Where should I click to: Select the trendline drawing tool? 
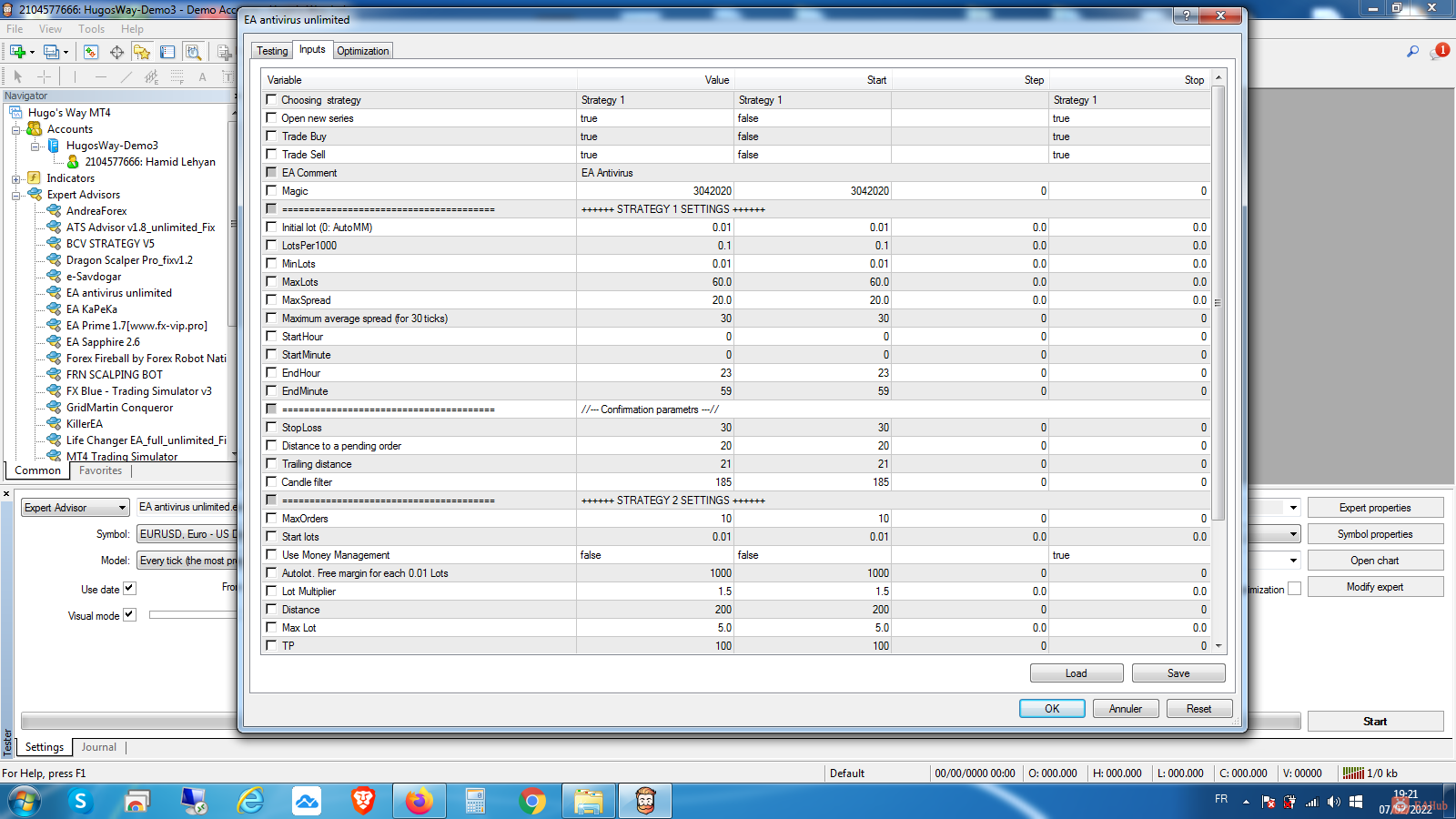pos(126,77)
